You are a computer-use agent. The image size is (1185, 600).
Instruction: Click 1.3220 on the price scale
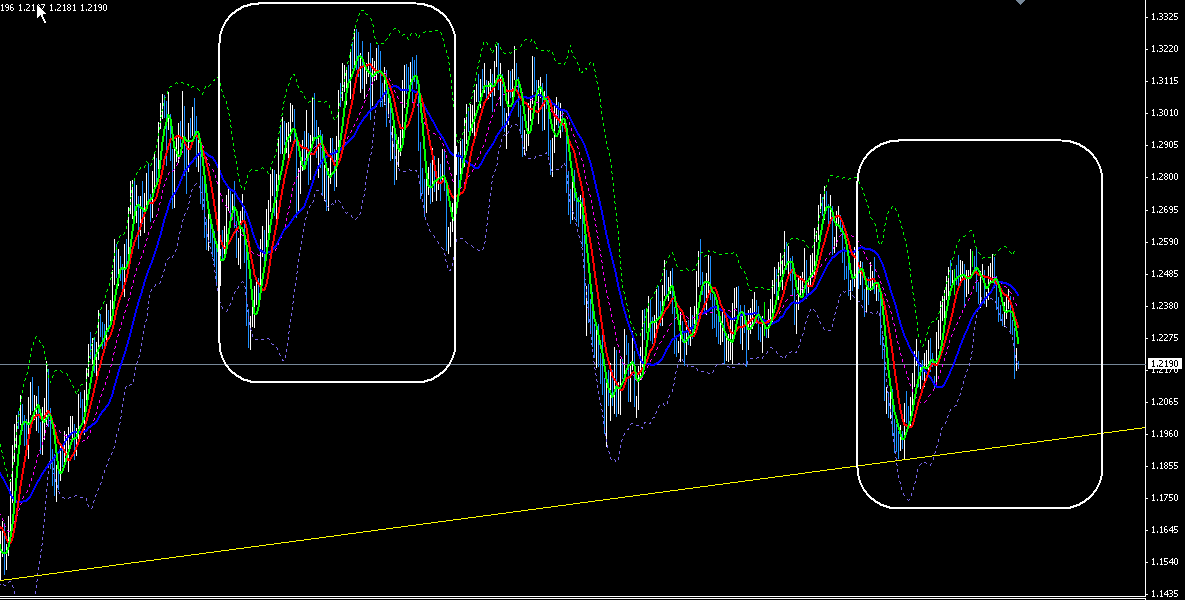pyautogui.click(x=1165, y=48)
